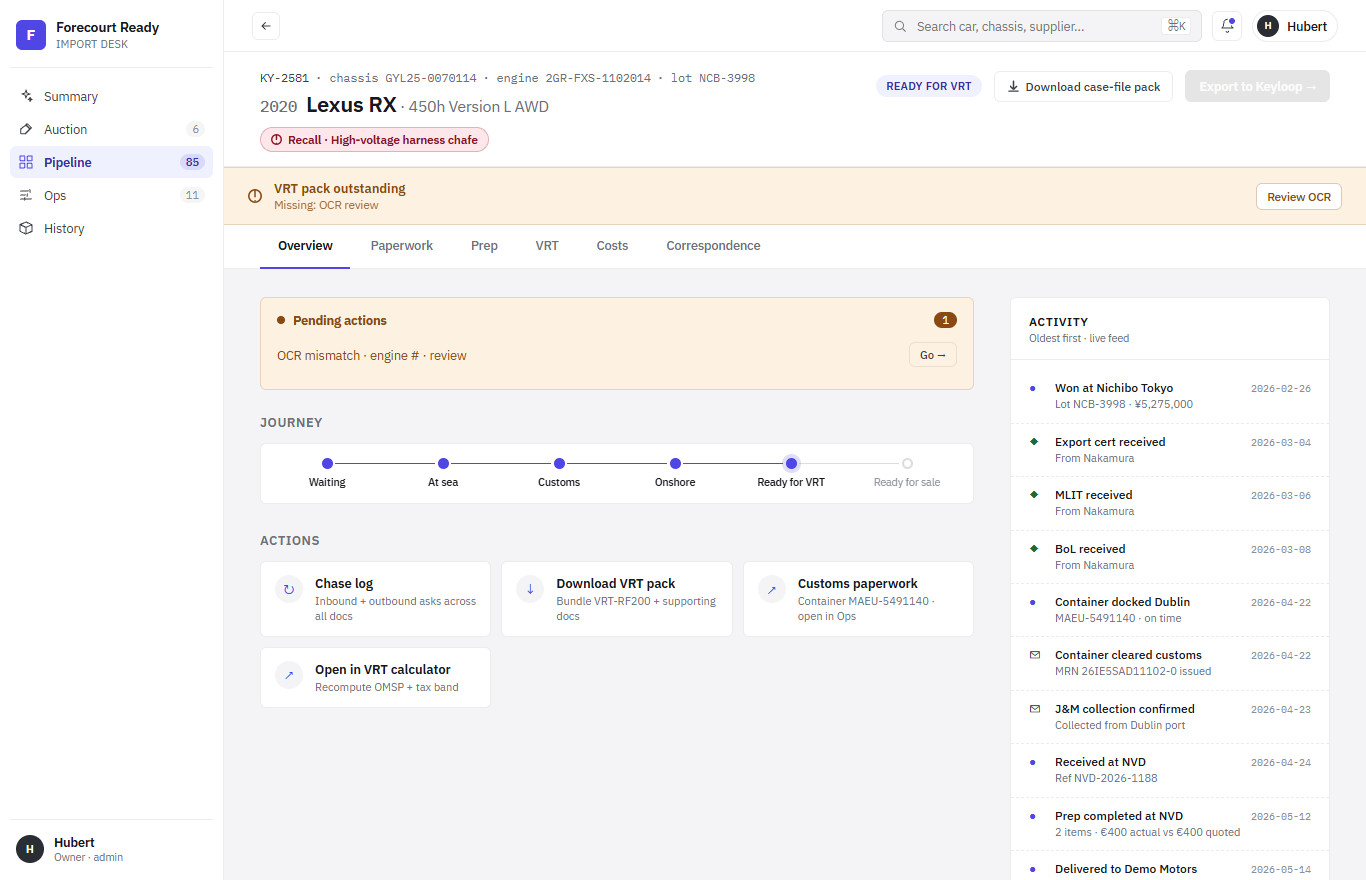1366x880 pixels.
Task: Click the Ops sliders icon
Action: click(x=26, y=195)
